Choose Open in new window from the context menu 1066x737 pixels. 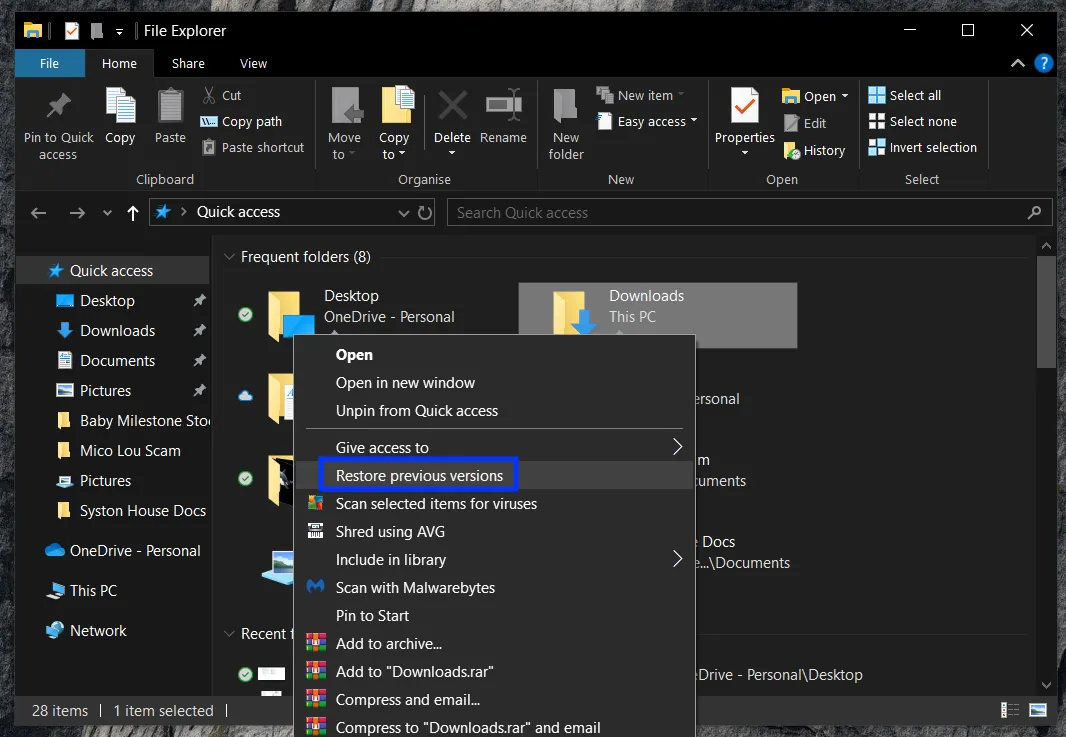point(404,382)
